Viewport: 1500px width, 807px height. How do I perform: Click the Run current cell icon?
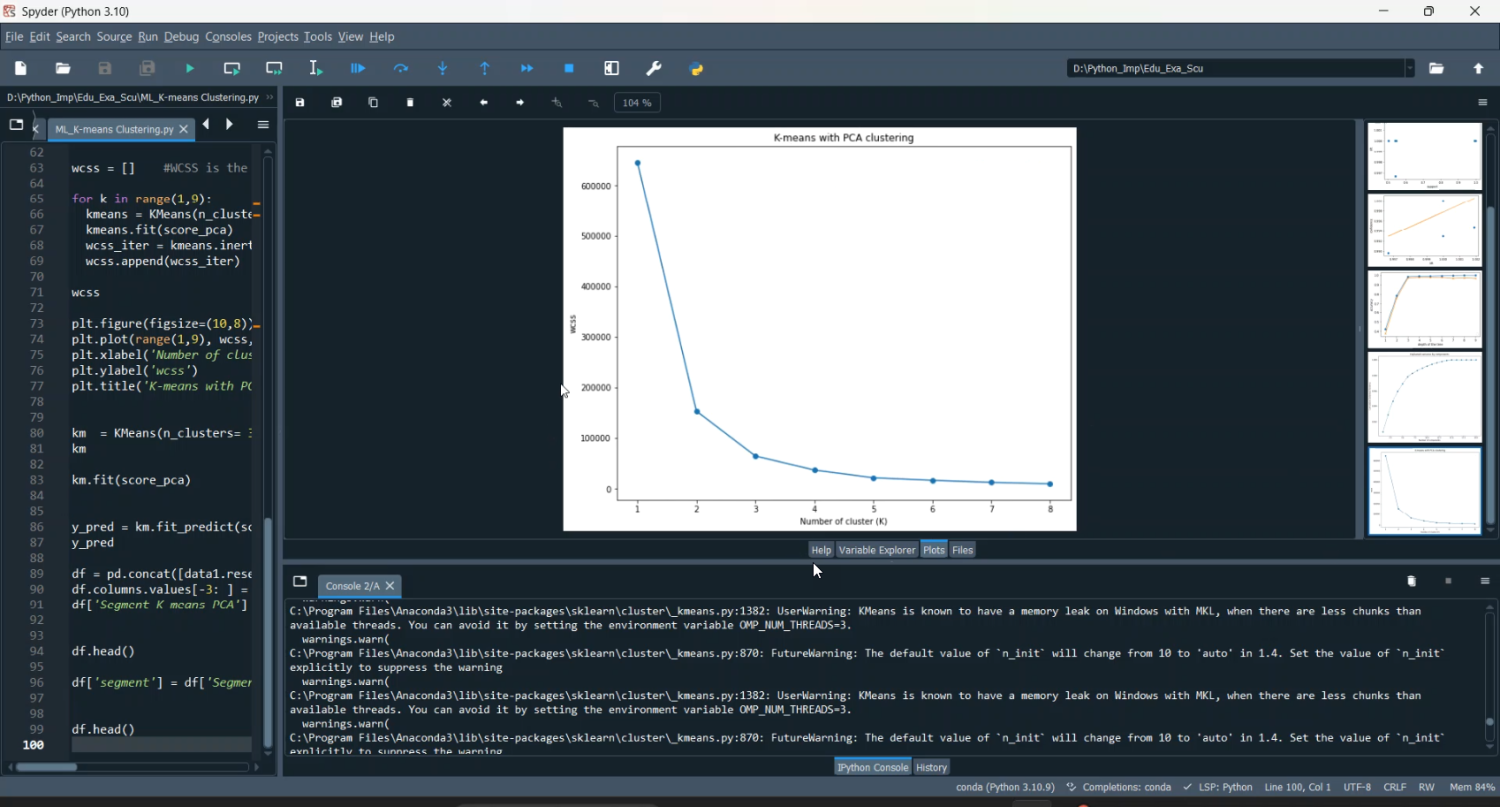[232, 69]
